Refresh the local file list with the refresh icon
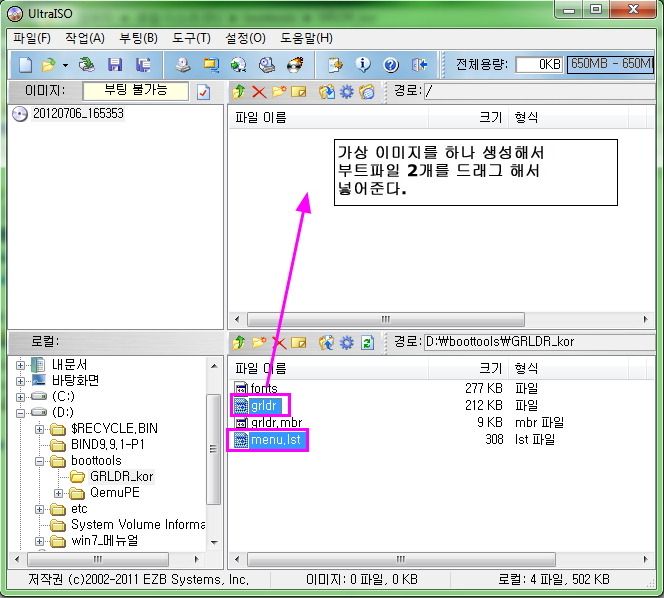664x598 pixels. pyautogui.click(x=367, y=343)
